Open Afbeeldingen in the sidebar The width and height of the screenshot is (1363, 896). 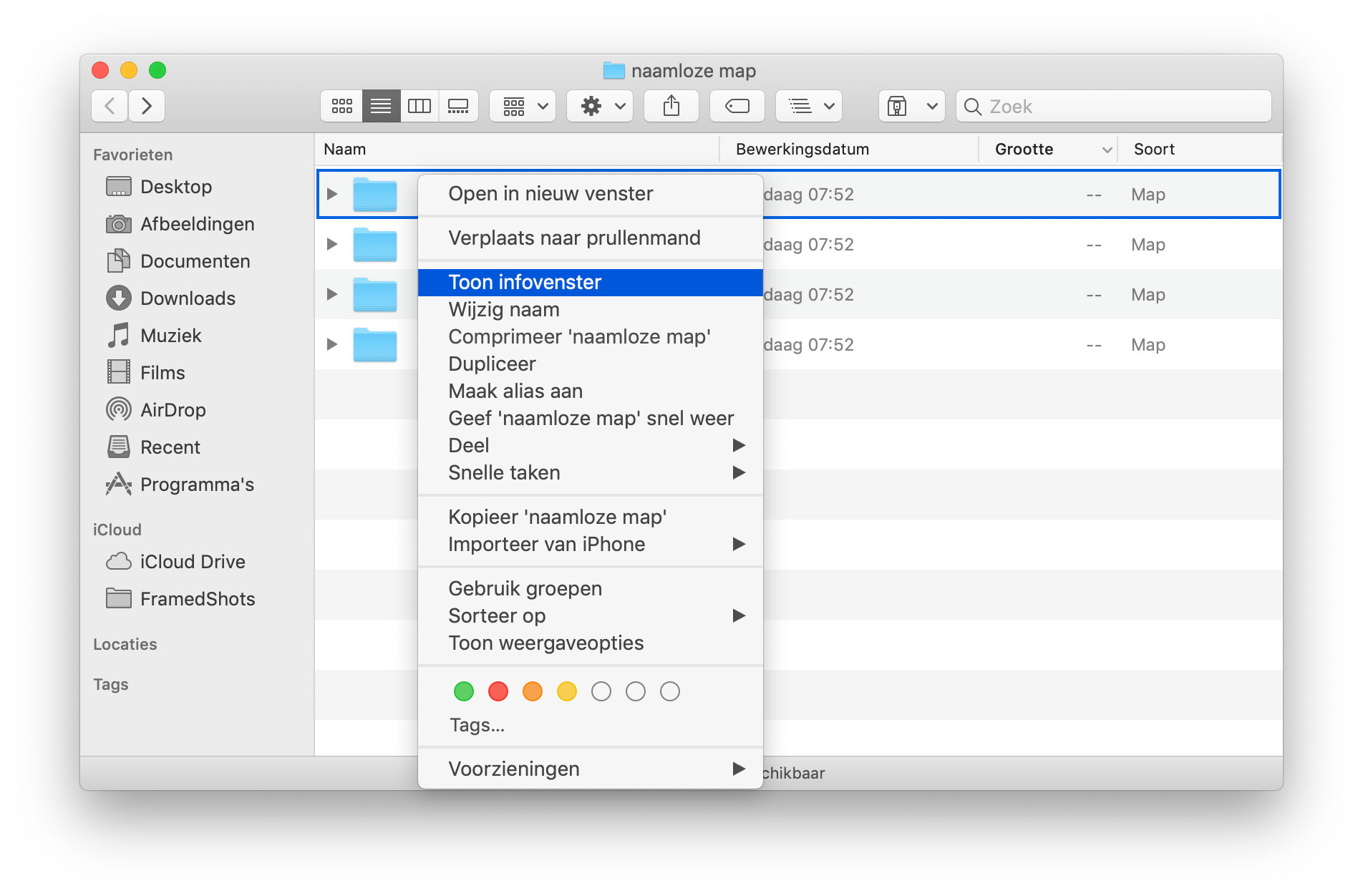click(x=180, y=224)
